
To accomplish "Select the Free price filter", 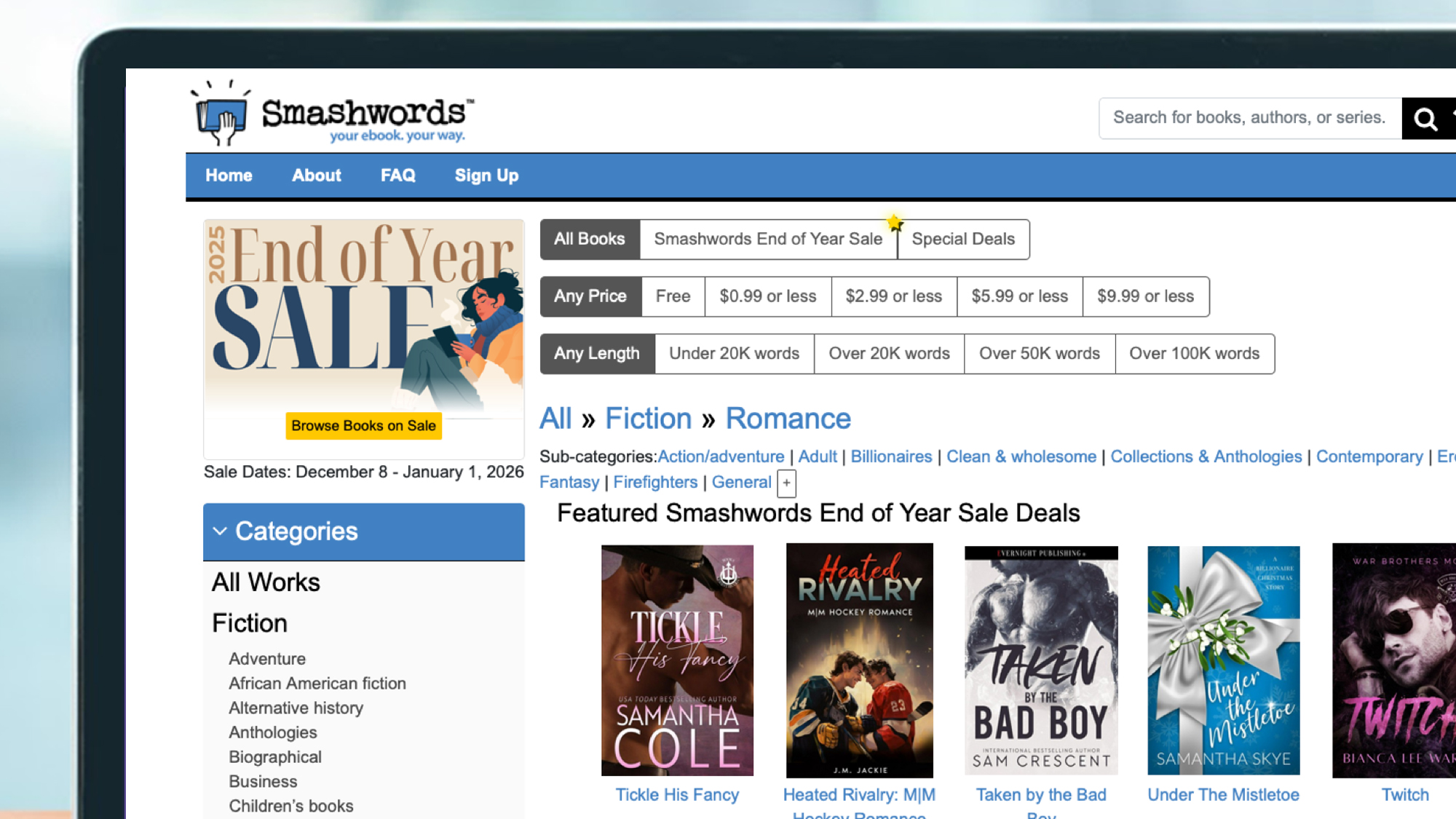I will 672,296.
